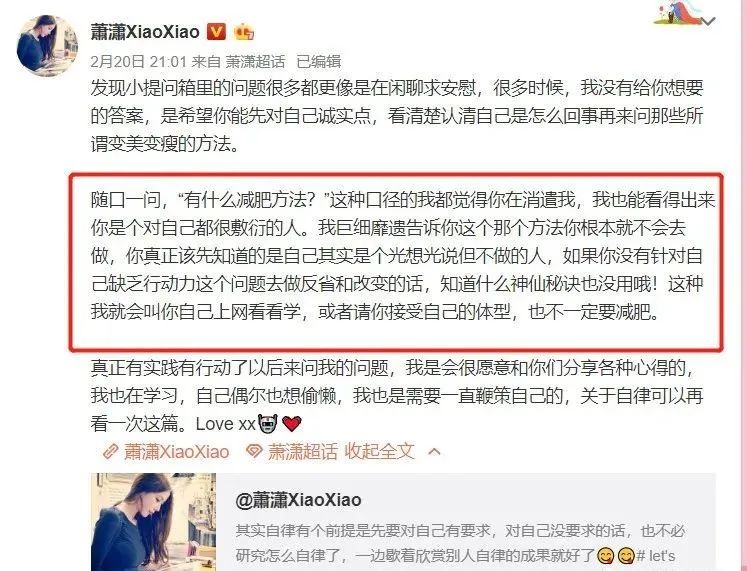Open the 萧潇超话 source link beside the timestamp

click(255, 61)
